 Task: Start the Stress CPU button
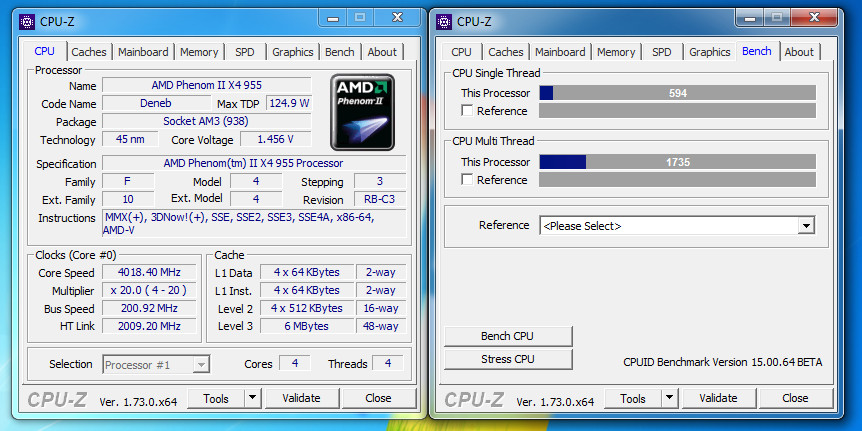click(507, 359)
